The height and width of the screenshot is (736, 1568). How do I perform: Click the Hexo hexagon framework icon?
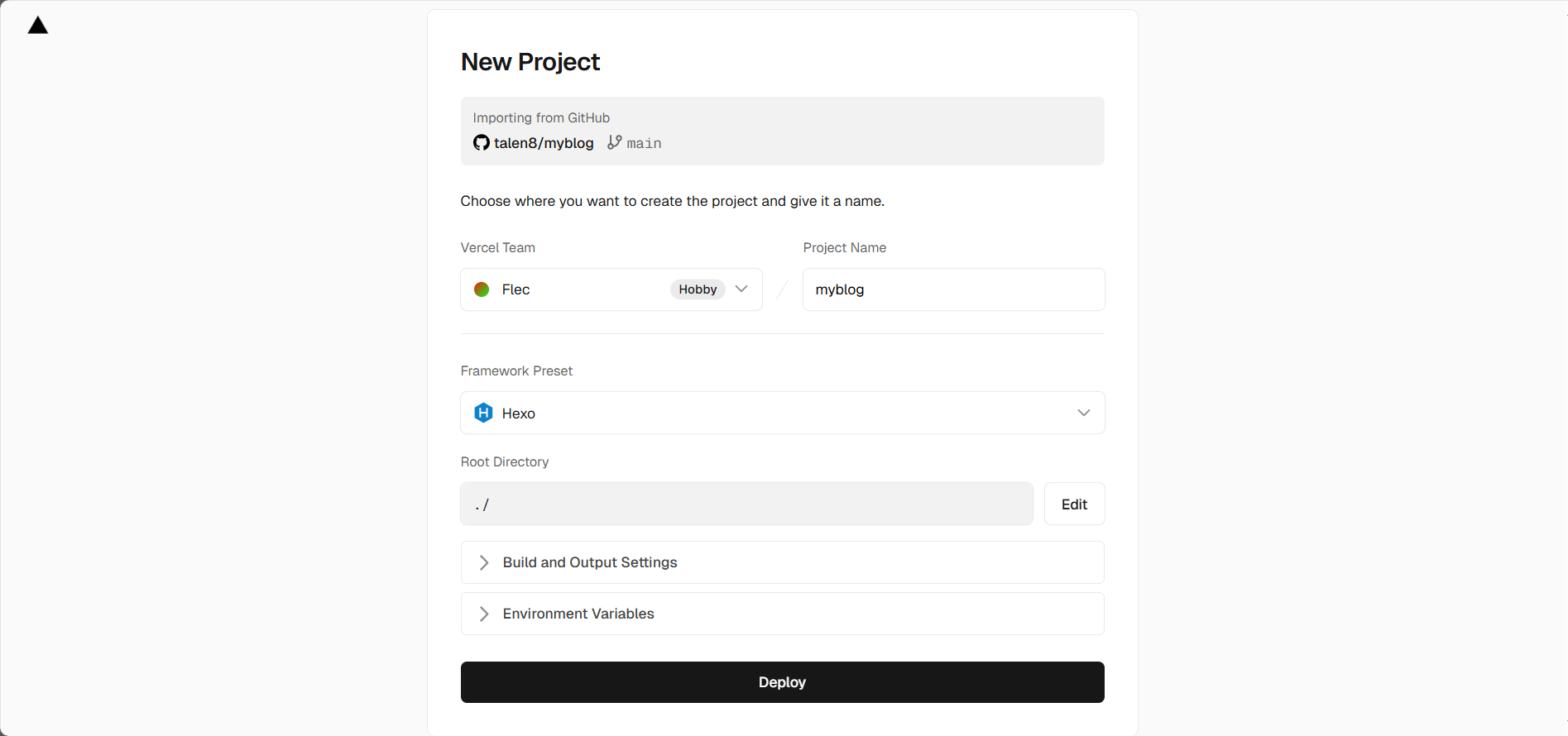483,413
